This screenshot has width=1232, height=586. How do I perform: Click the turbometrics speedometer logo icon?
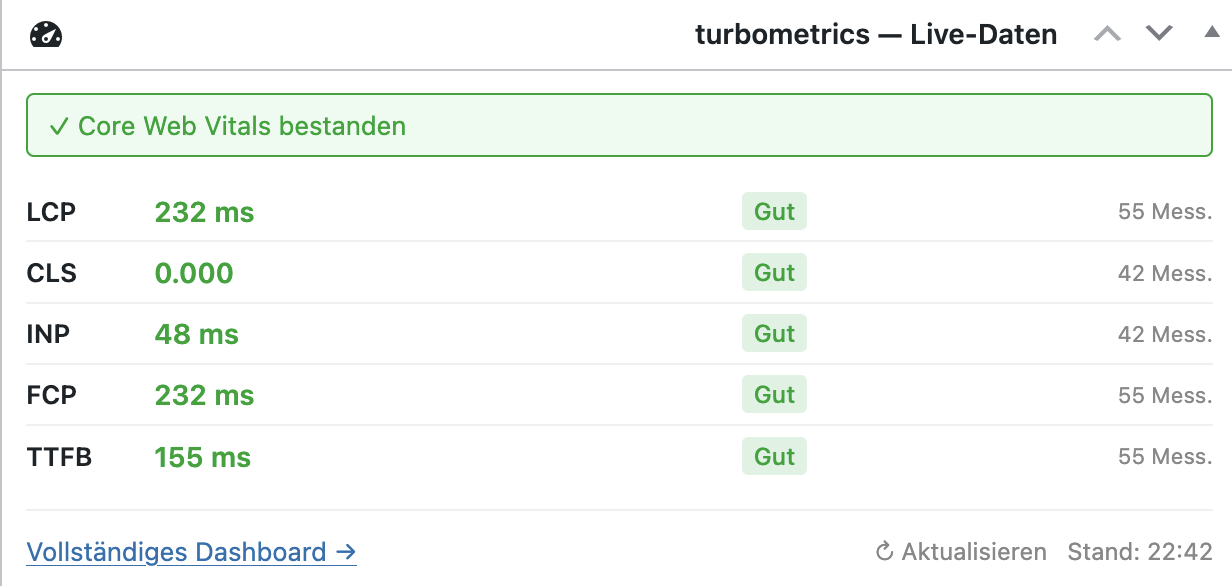click(x=46, y=33)
